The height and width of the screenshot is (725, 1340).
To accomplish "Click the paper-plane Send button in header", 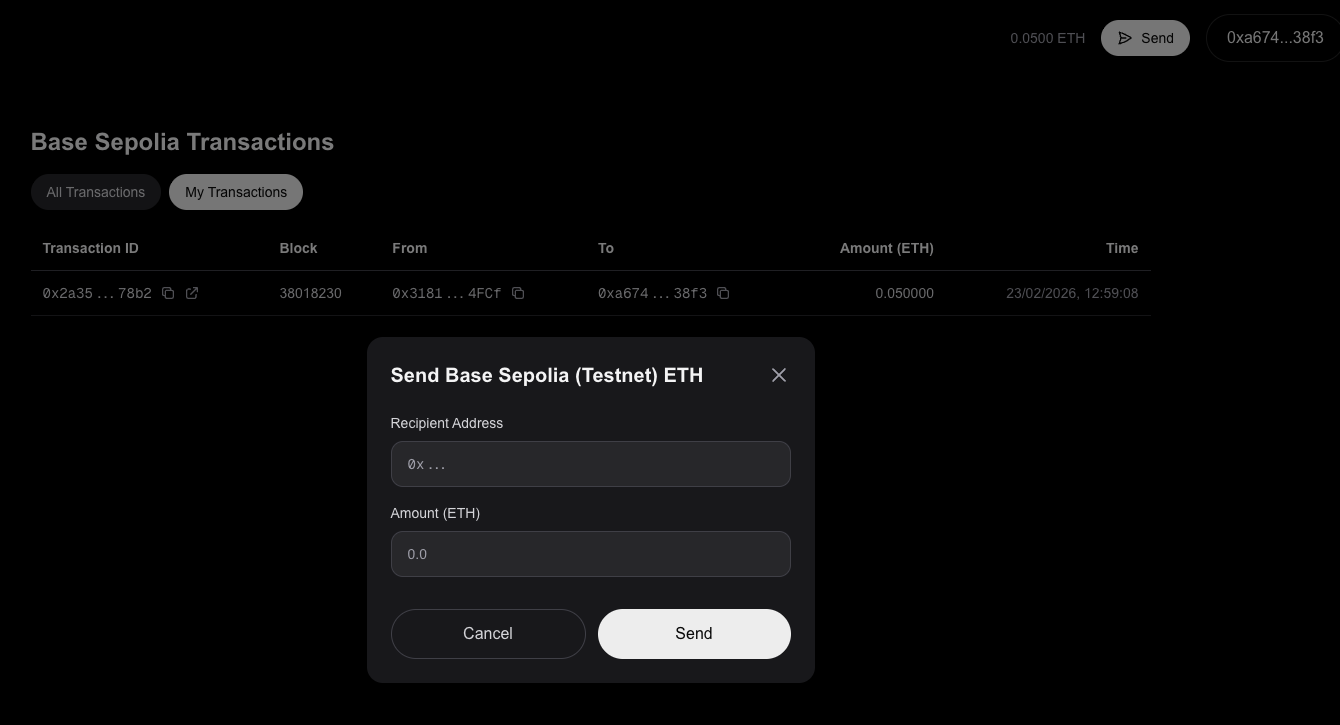I will pyautogui.click(x=1145, y=38).
